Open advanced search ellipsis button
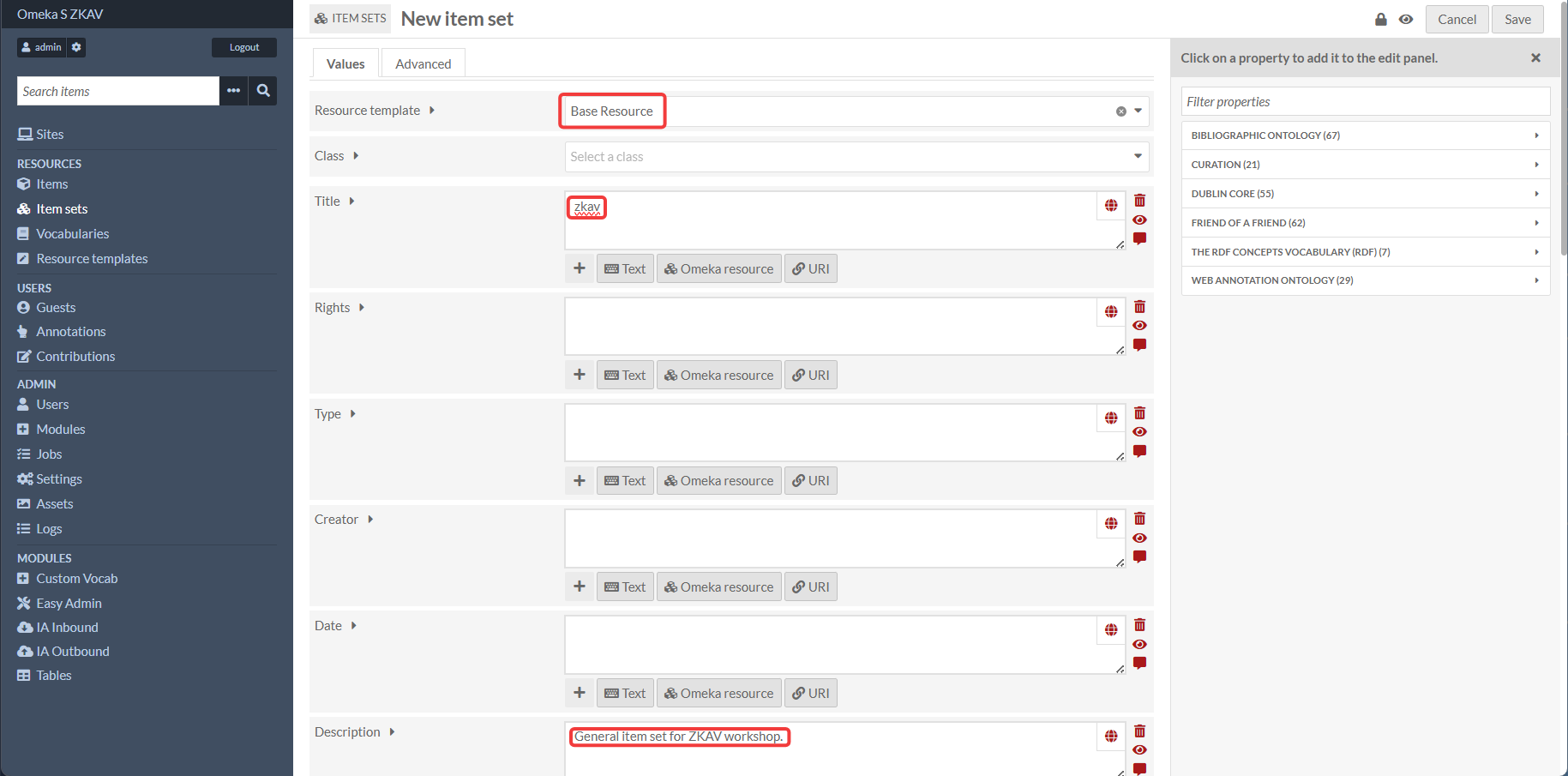Viewport: 1568px width, 776px height. click(x=233, y=91)
